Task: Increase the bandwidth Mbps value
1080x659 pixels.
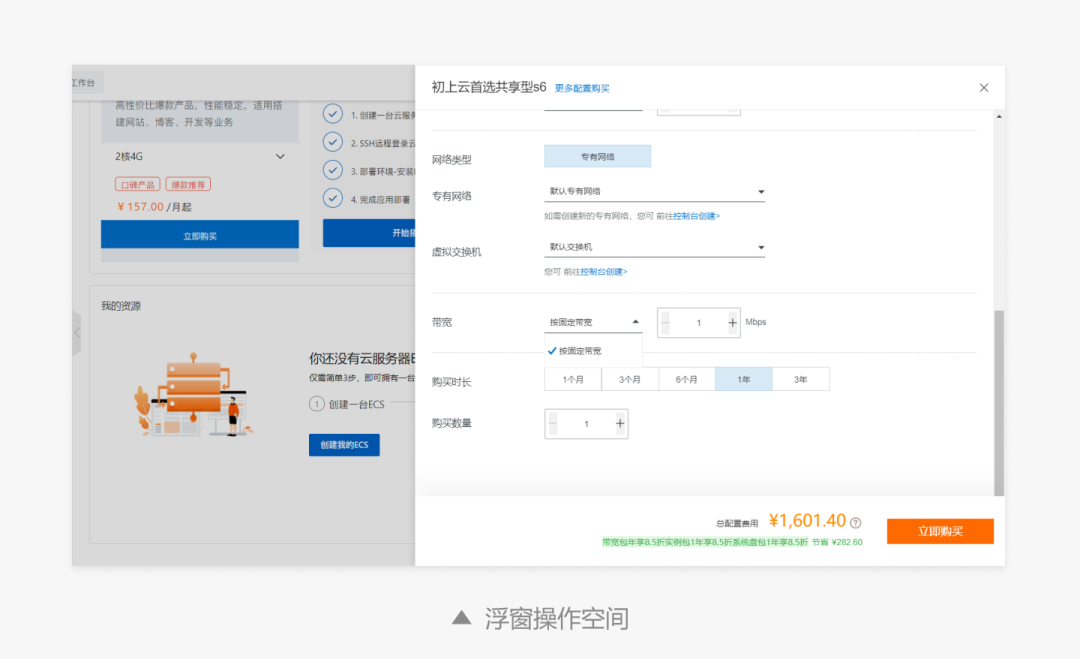Action: click(732, 322)
